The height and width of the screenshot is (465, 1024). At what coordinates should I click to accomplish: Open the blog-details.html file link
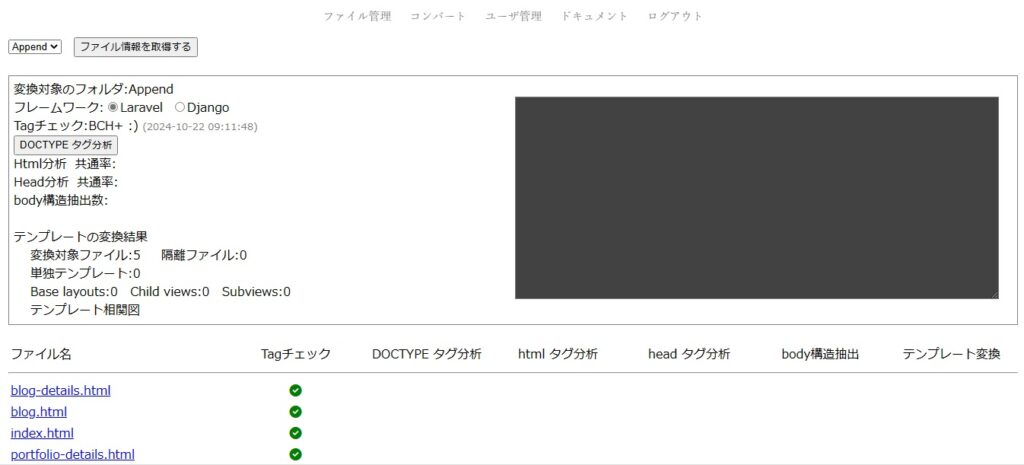click(x=61, y=390)
